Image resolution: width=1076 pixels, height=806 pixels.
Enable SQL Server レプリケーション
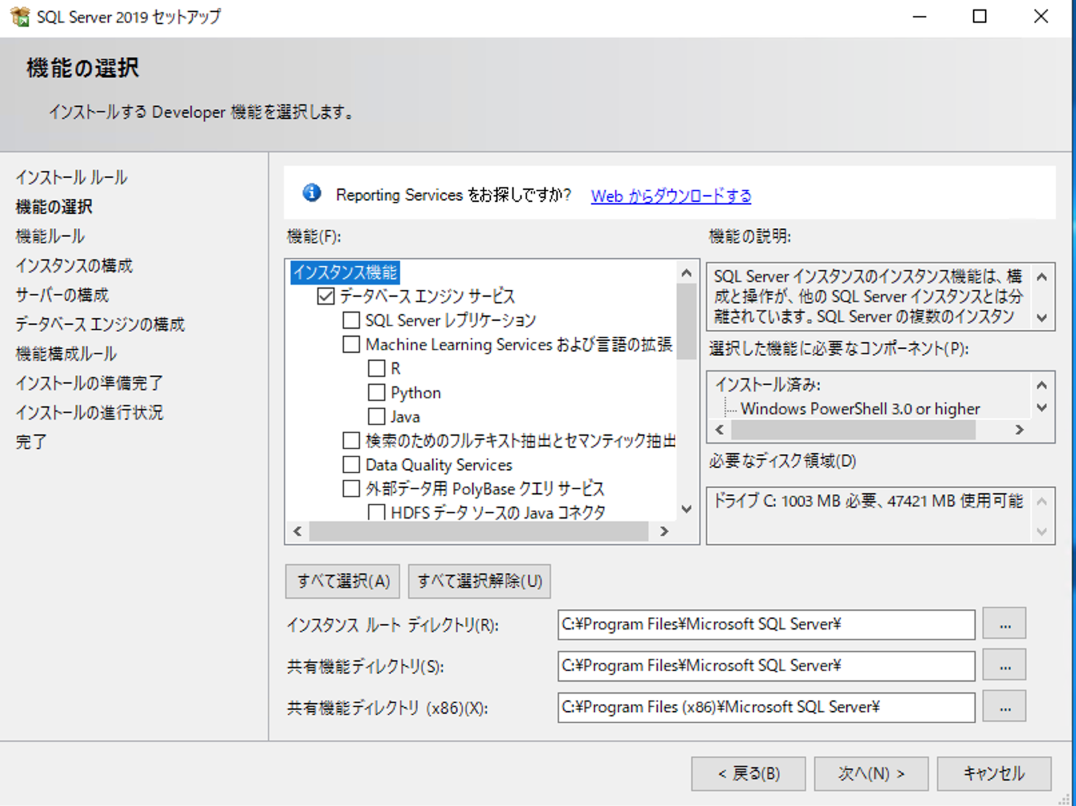pyautogui.click(x=351, y=320)
